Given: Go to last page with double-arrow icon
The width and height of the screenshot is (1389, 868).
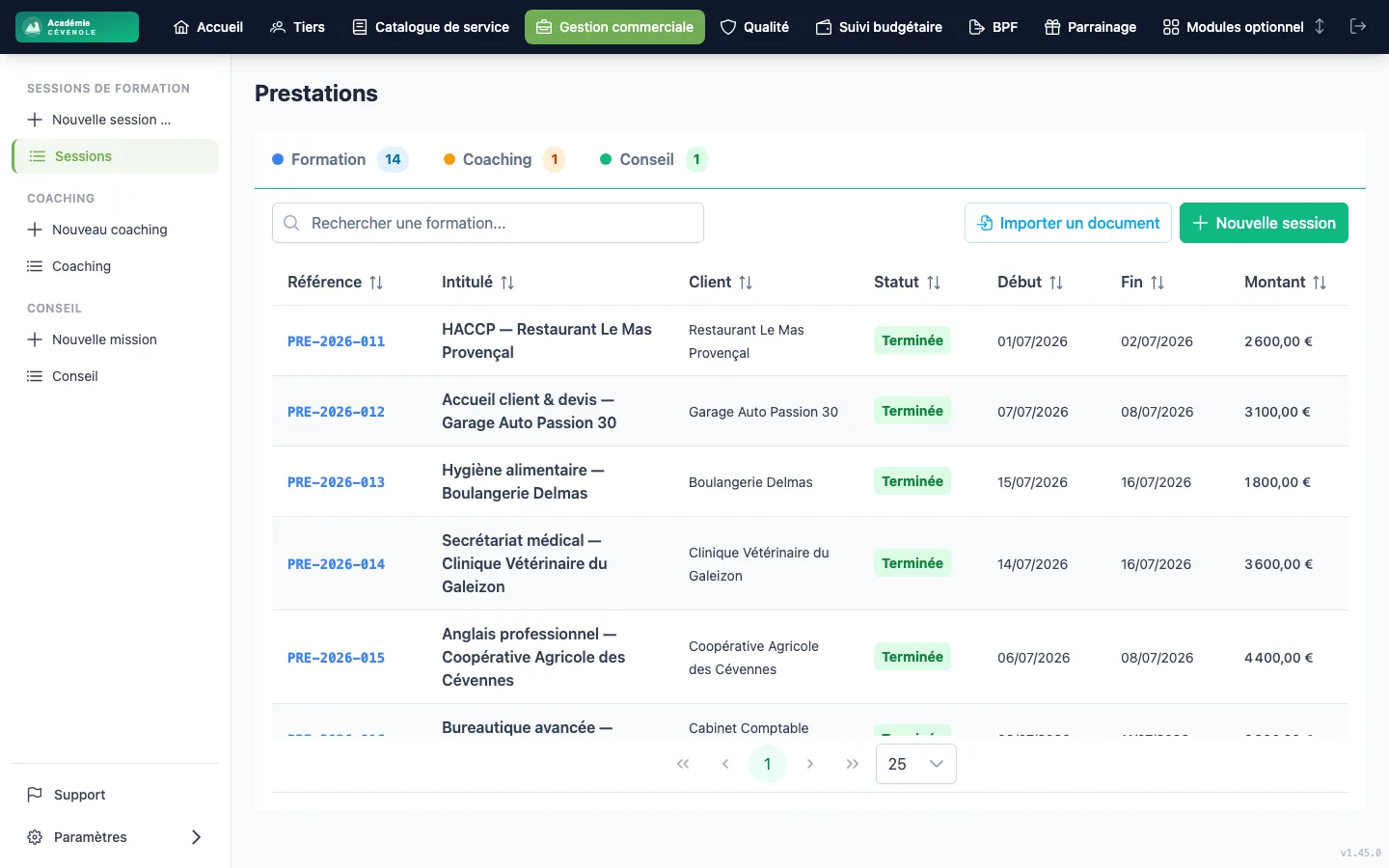Looking at the screenshot, I should point(852,764).
